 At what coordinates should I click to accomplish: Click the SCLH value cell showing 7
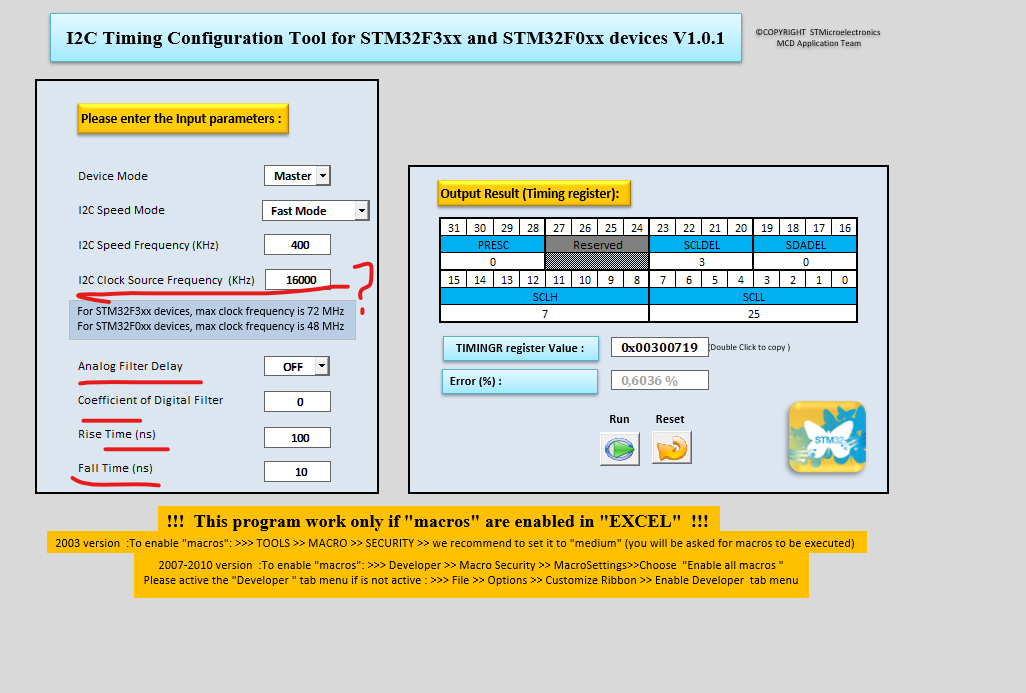(544, 313)
